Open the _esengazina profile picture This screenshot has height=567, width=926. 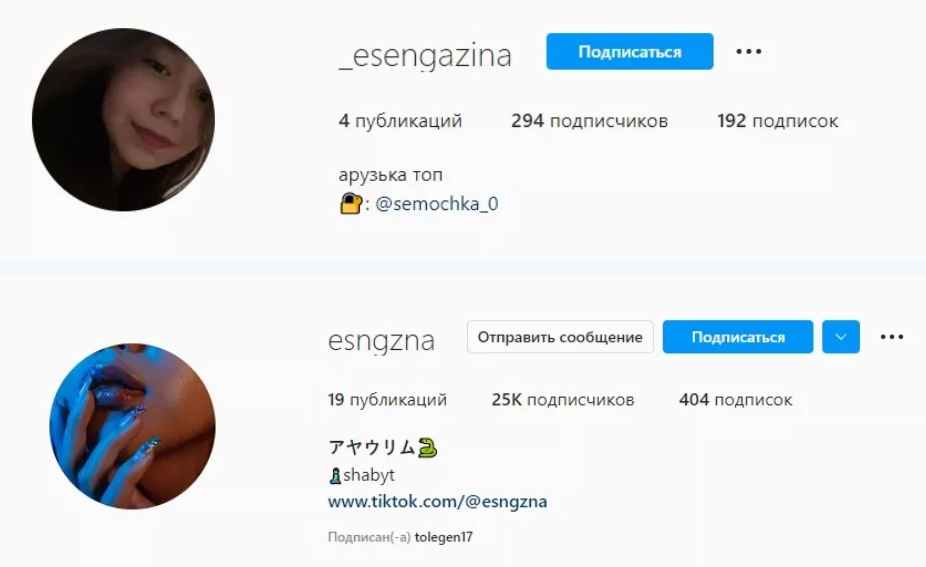point(123,119)
